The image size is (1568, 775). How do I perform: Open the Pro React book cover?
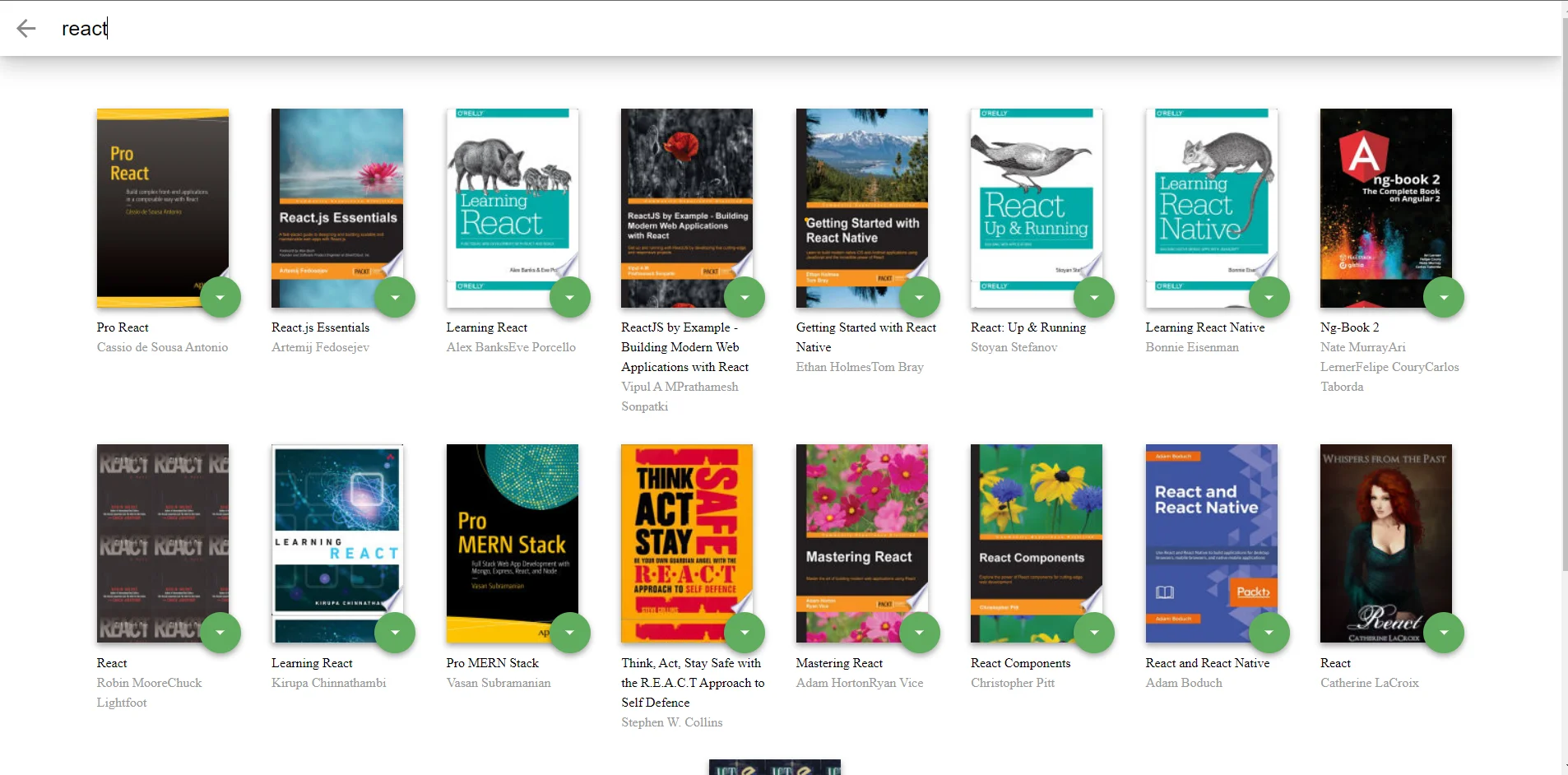click(163, 208)
